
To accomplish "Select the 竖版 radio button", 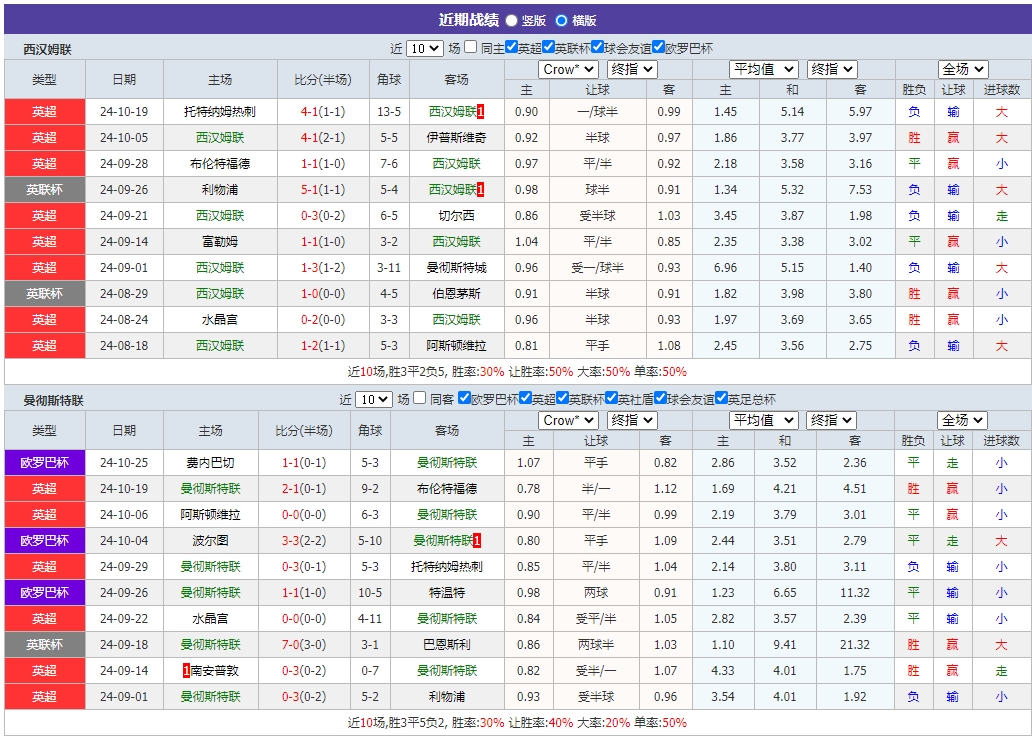I will 510,17.
